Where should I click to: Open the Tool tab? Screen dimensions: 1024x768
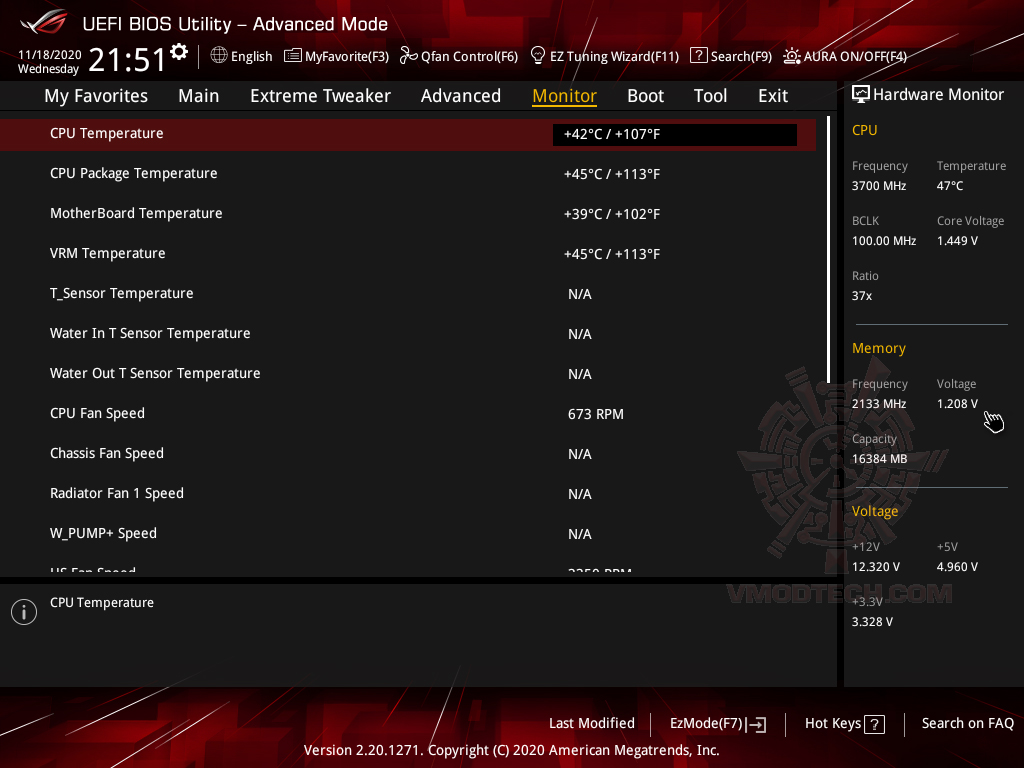click(710, 96)
